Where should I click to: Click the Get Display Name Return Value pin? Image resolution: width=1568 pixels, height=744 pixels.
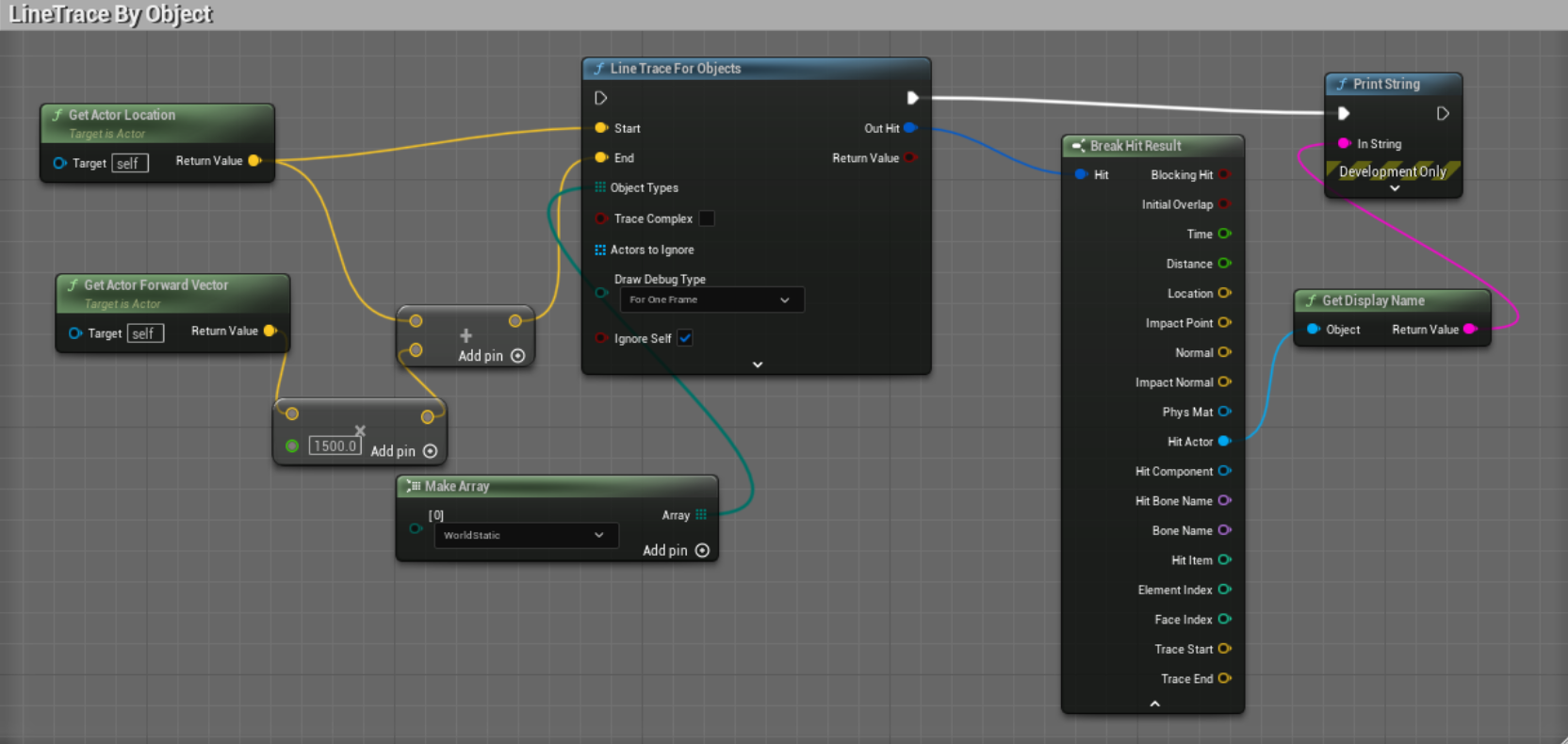coord(1470,329)
